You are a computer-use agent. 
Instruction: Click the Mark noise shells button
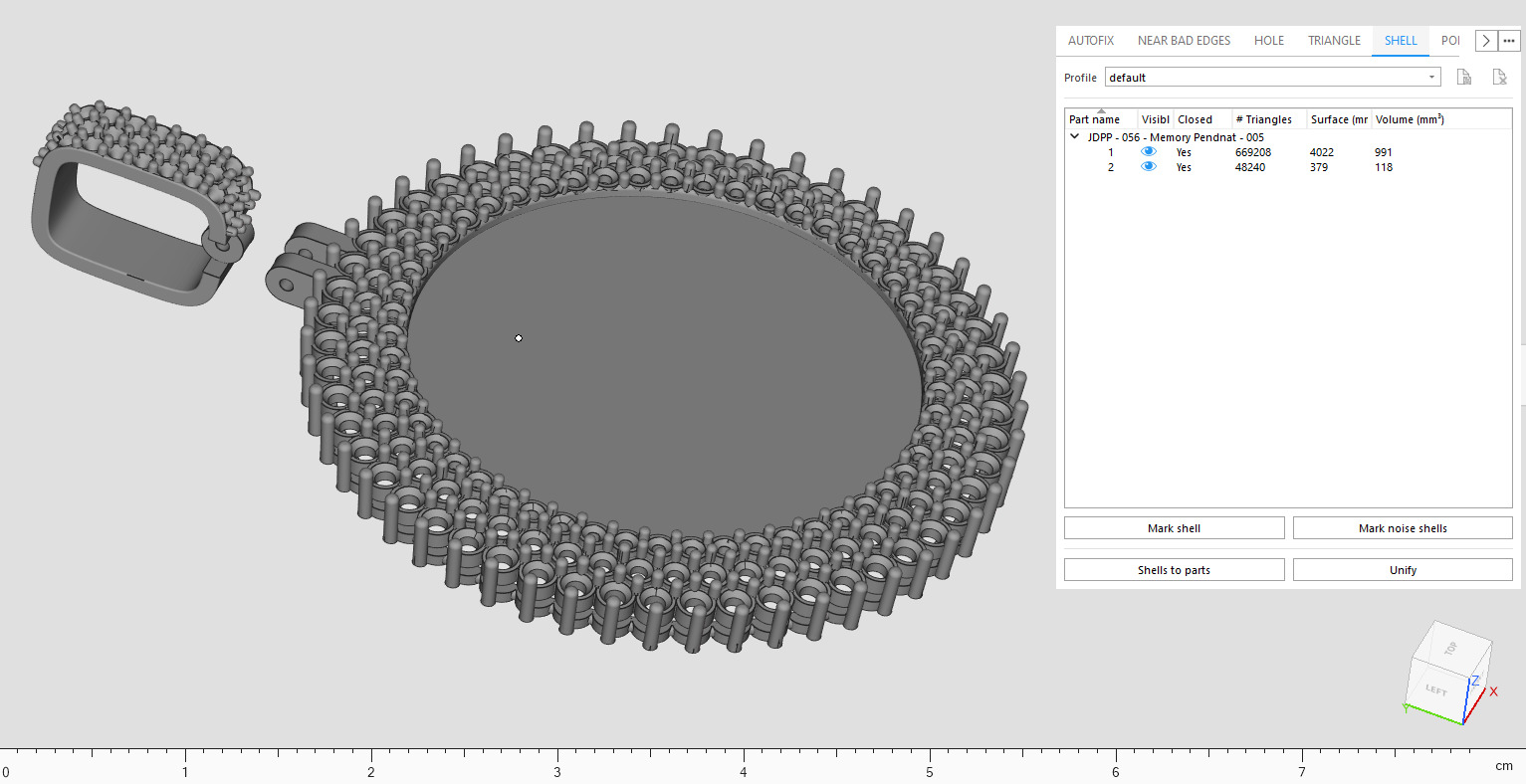(1403, 528)
